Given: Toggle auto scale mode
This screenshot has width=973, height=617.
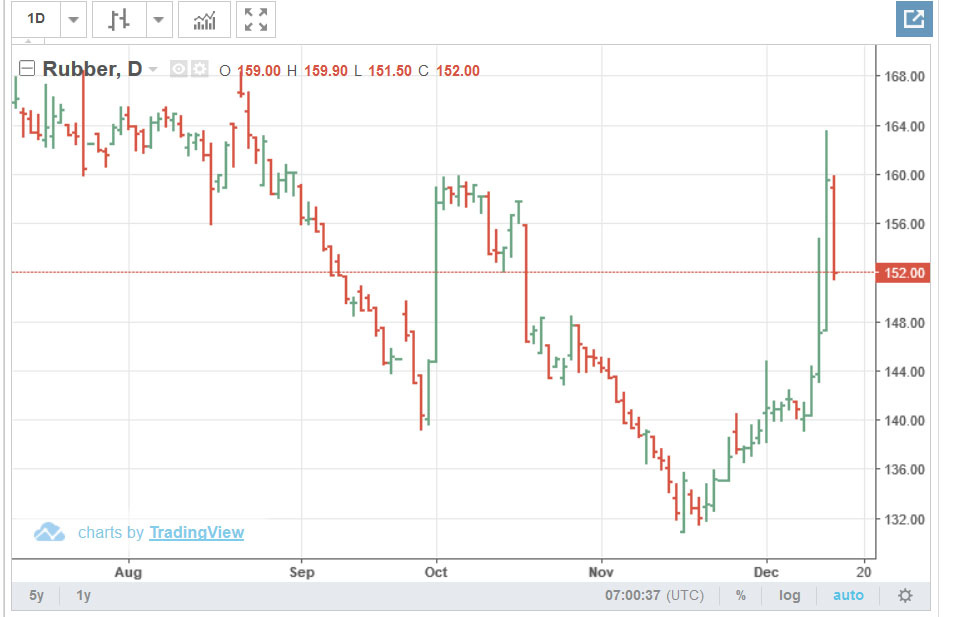Looking at the screenshot, I should point(848,595).
